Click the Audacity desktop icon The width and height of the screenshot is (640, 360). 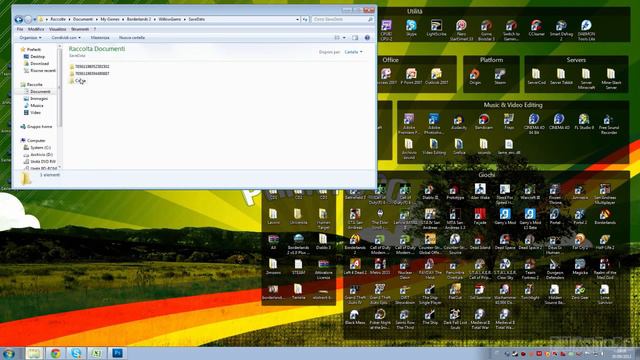click(x=458, y=122)
